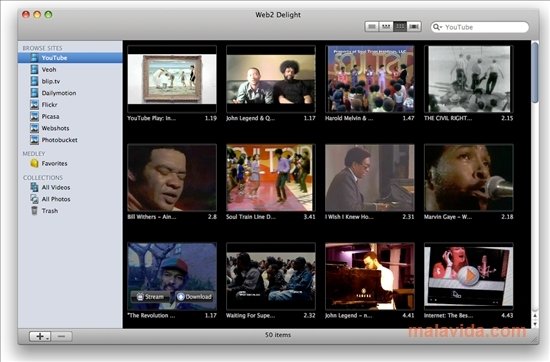Click the "Marvin Gaye - W..." title
The width and height of the screenshot is (550, 362).
(448, 217)
